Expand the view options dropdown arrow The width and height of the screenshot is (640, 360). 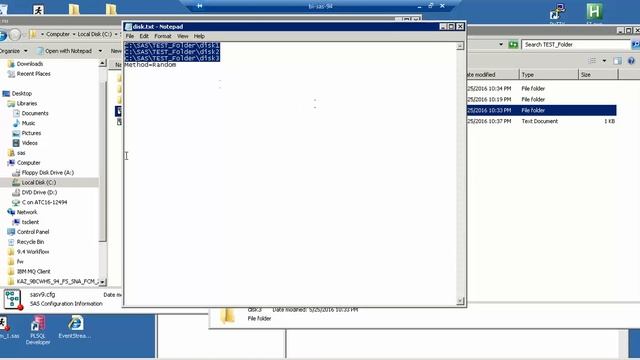click(604, 61)
